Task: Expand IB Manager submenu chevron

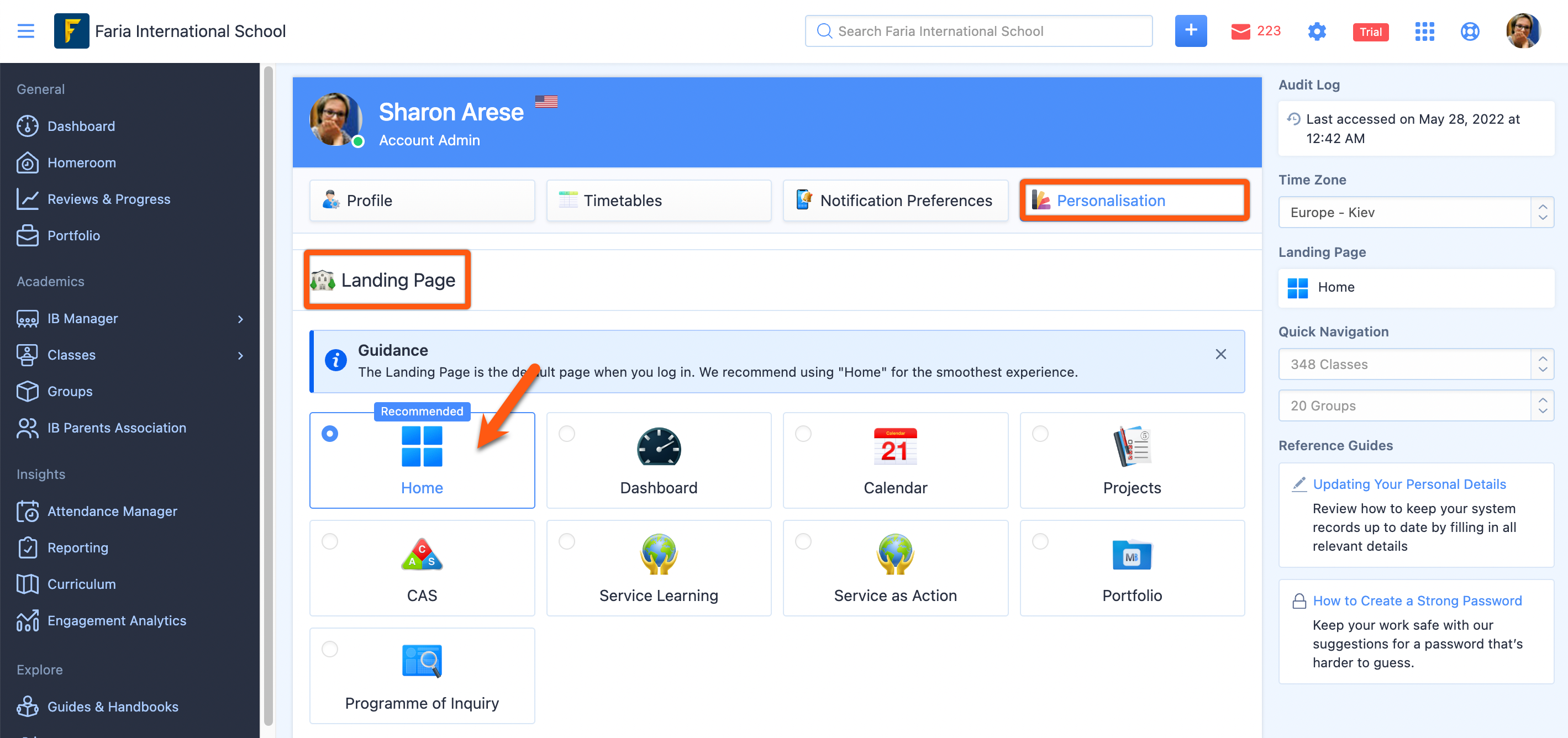Action: [x=240, y=319]
